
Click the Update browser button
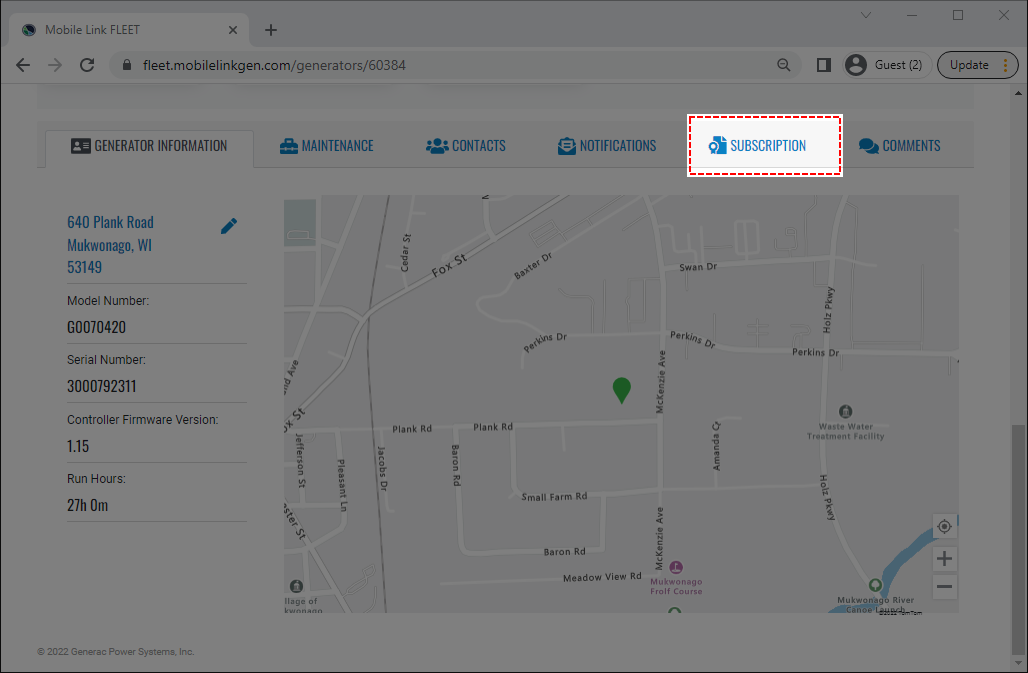(969, 64)
